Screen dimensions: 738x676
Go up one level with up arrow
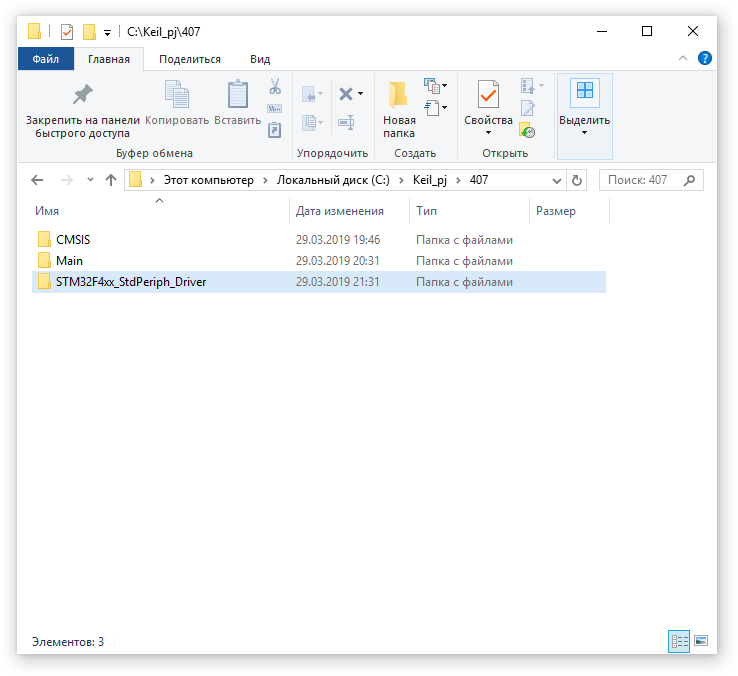(x=111, y=180)
